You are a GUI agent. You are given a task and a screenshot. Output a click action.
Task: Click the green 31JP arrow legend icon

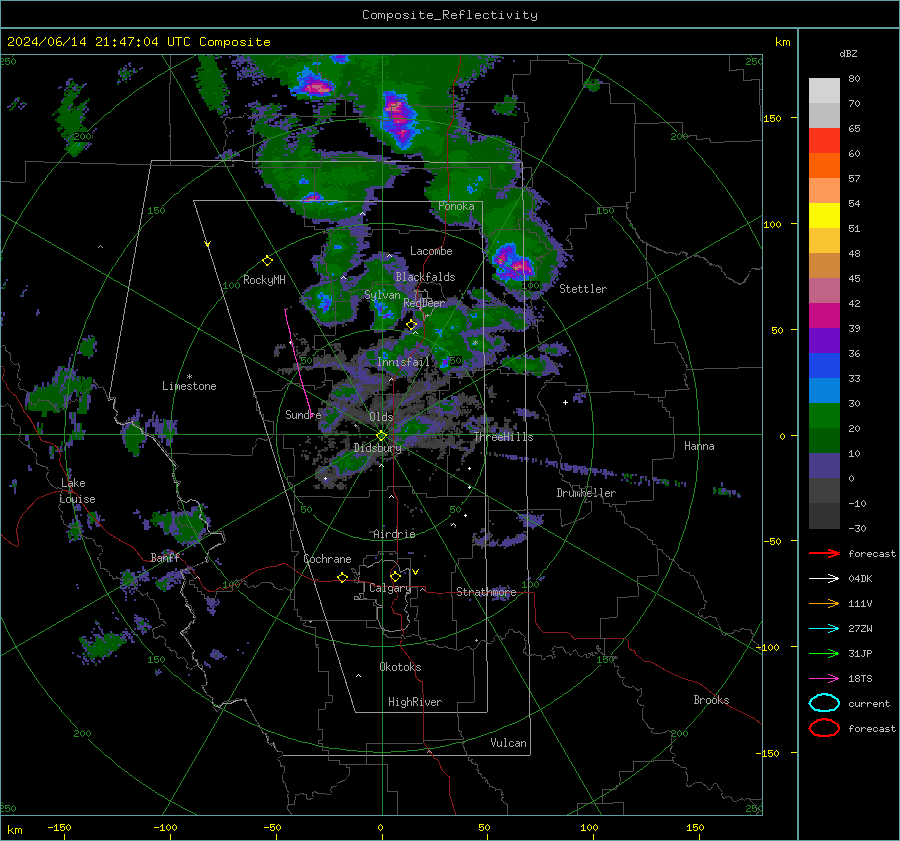click(824, 653)
